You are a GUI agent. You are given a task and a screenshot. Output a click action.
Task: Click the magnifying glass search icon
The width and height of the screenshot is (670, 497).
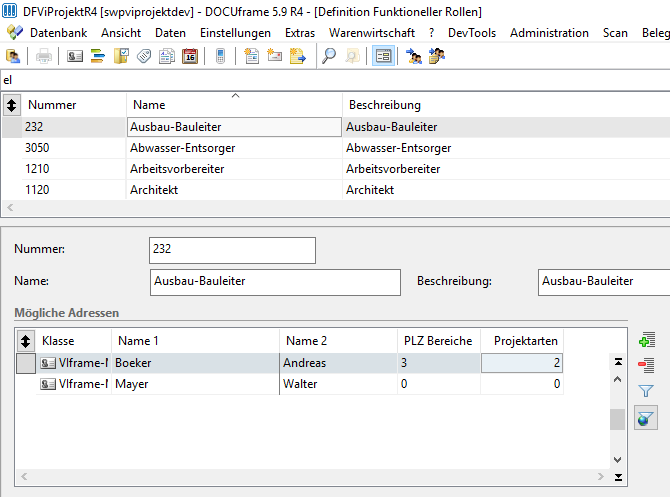pos(329,56)
